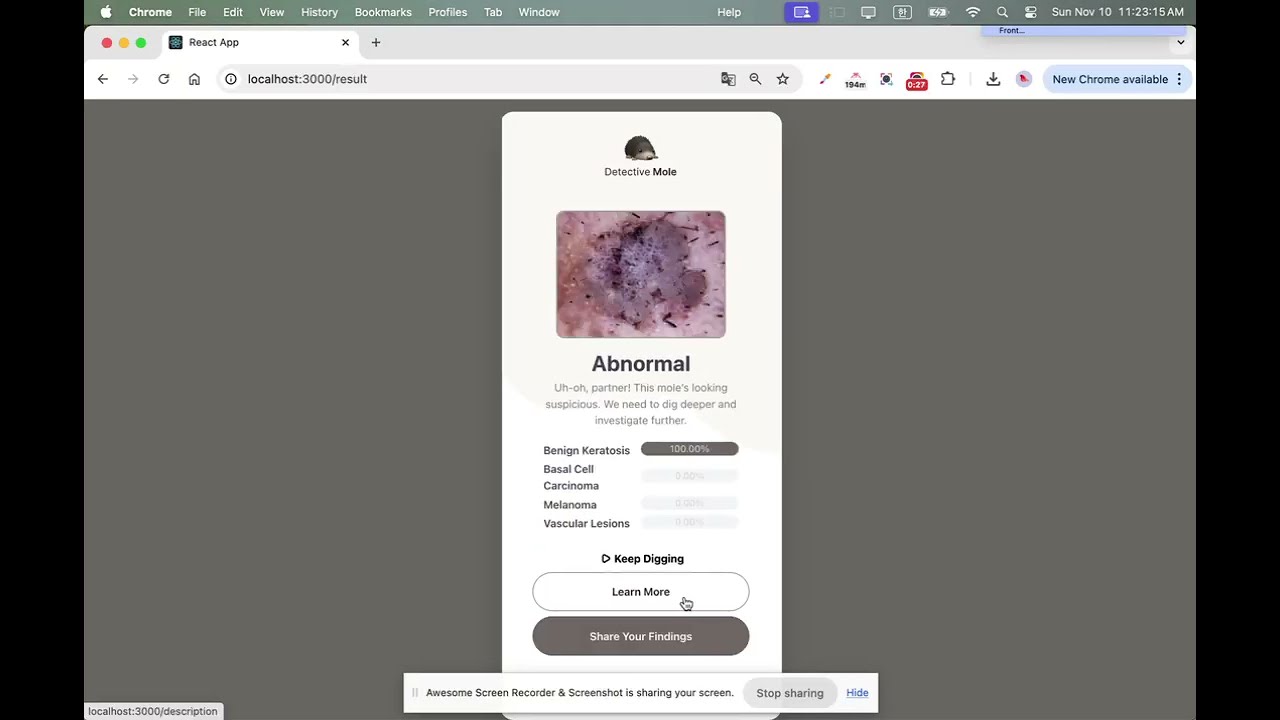Viewport: 1280px width, 720px height.
Task: Open the home page via the house icon
Action: (194, 79)
